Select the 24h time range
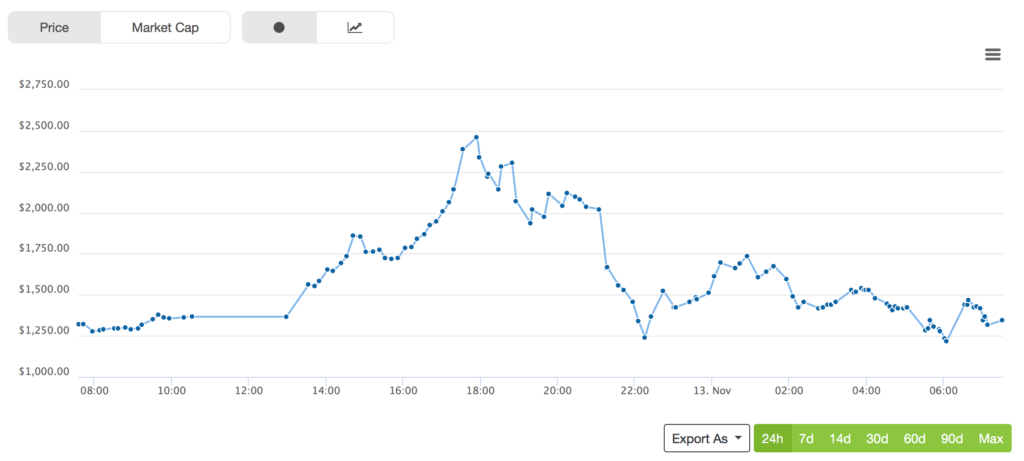 pyautogui.click(x=772, y=439)
